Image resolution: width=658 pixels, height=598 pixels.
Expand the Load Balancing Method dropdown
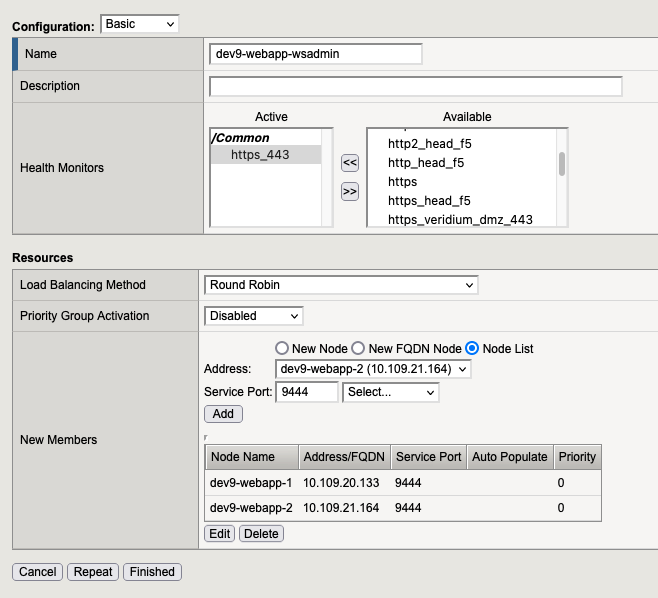pos(341,285)
